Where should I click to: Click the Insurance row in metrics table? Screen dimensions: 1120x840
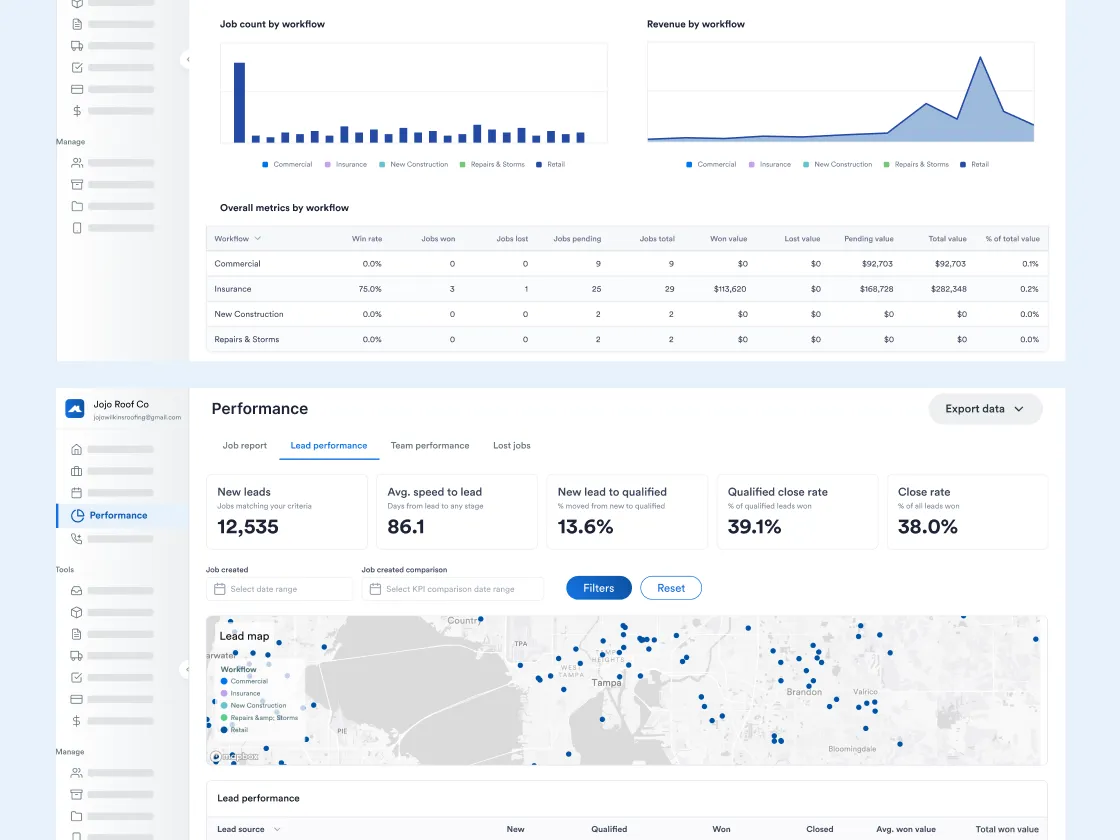627,289
